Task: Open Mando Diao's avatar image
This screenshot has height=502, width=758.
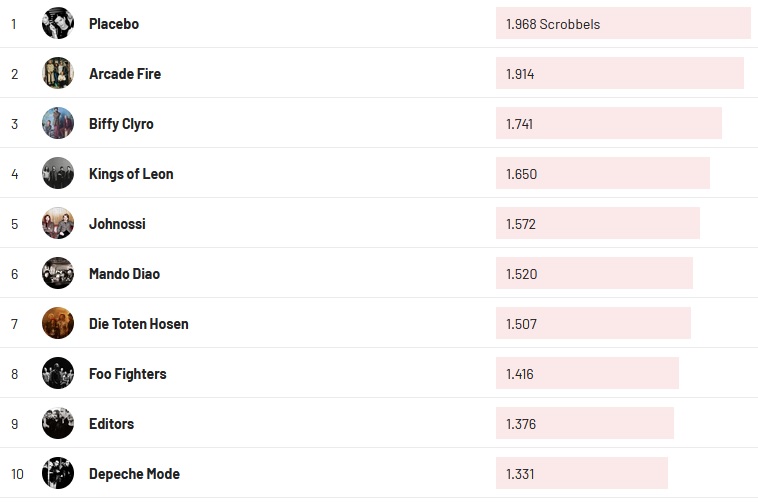Action: click(x=58, y=273)
